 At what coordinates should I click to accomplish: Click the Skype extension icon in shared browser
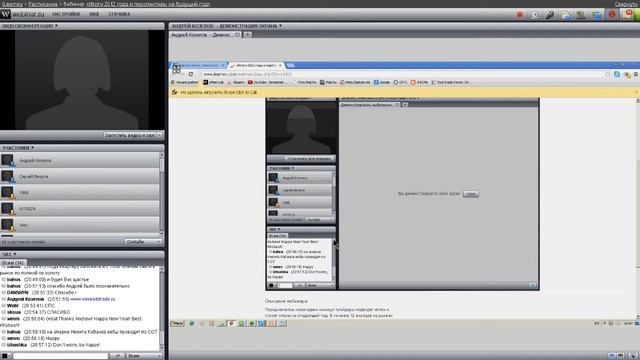(617, 74)
